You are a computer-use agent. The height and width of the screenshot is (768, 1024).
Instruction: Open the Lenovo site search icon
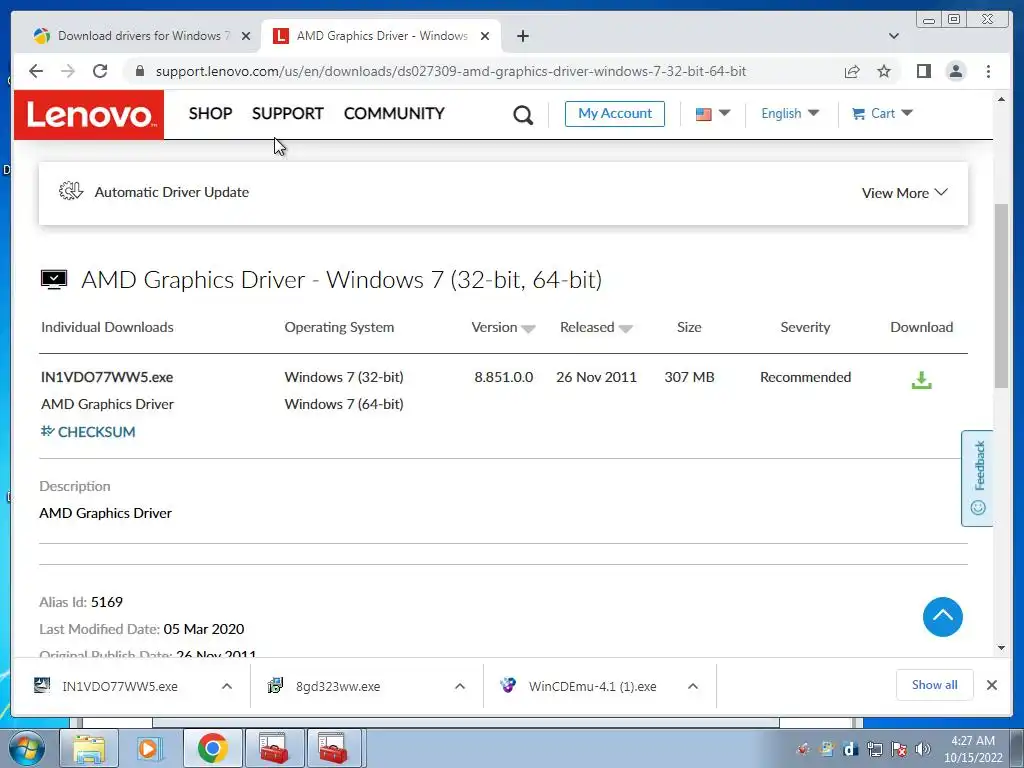click(x=522, y=115)
